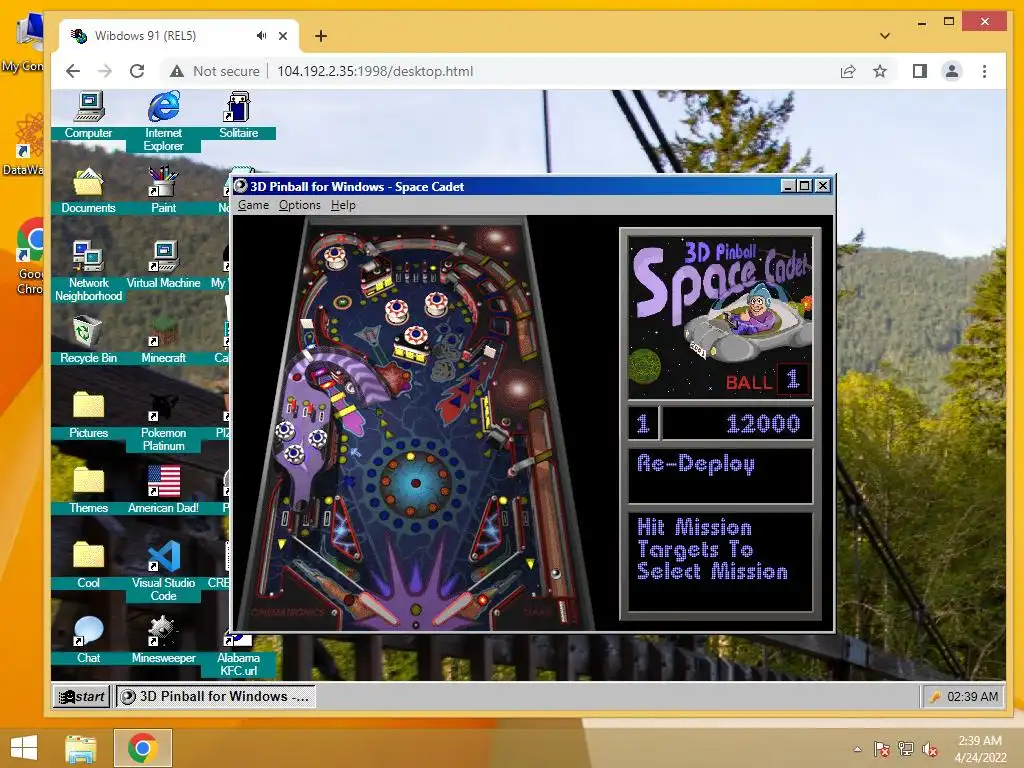Open the Solitaire desktop shortcut
This screenshot has height=768, width=1024.
coord(238,115)
